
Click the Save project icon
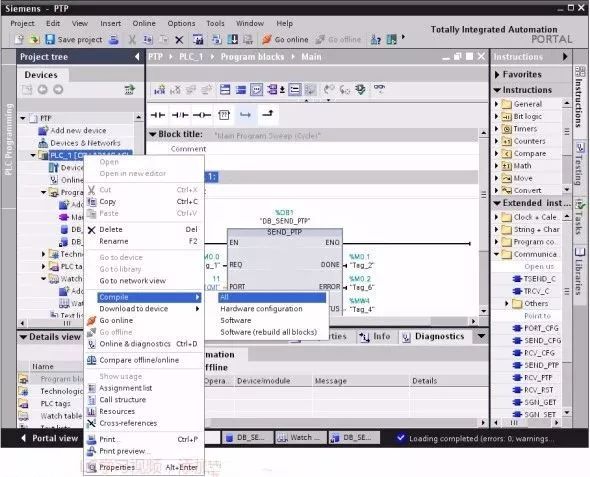pos(50,39)
